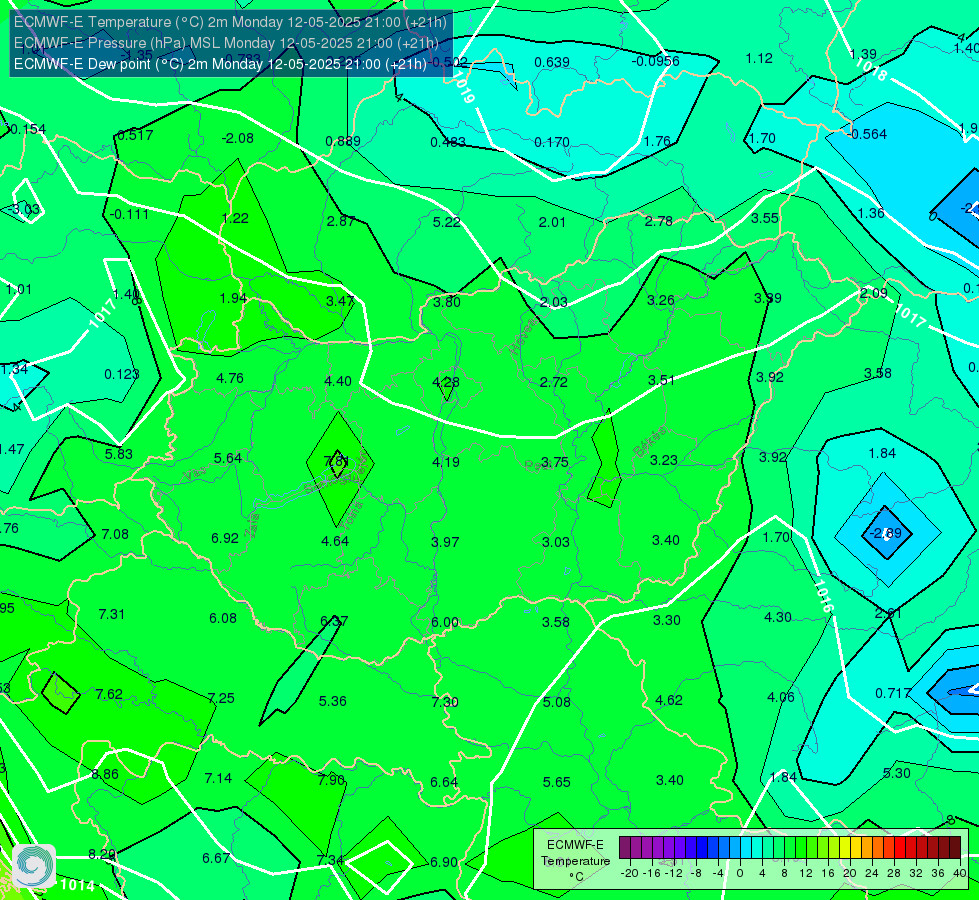Click the 5.36 grid value
The height and width of the screenshot is (900, 979).
(333, 701)
